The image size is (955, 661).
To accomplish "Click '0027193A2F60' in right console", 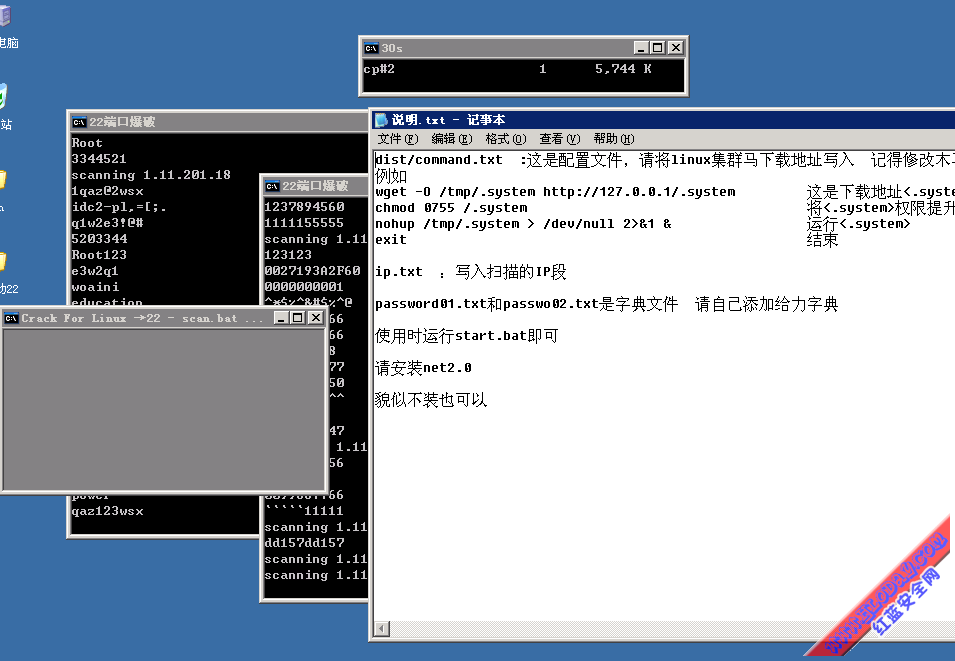I will pyautogui.click(x=312, y=270).
